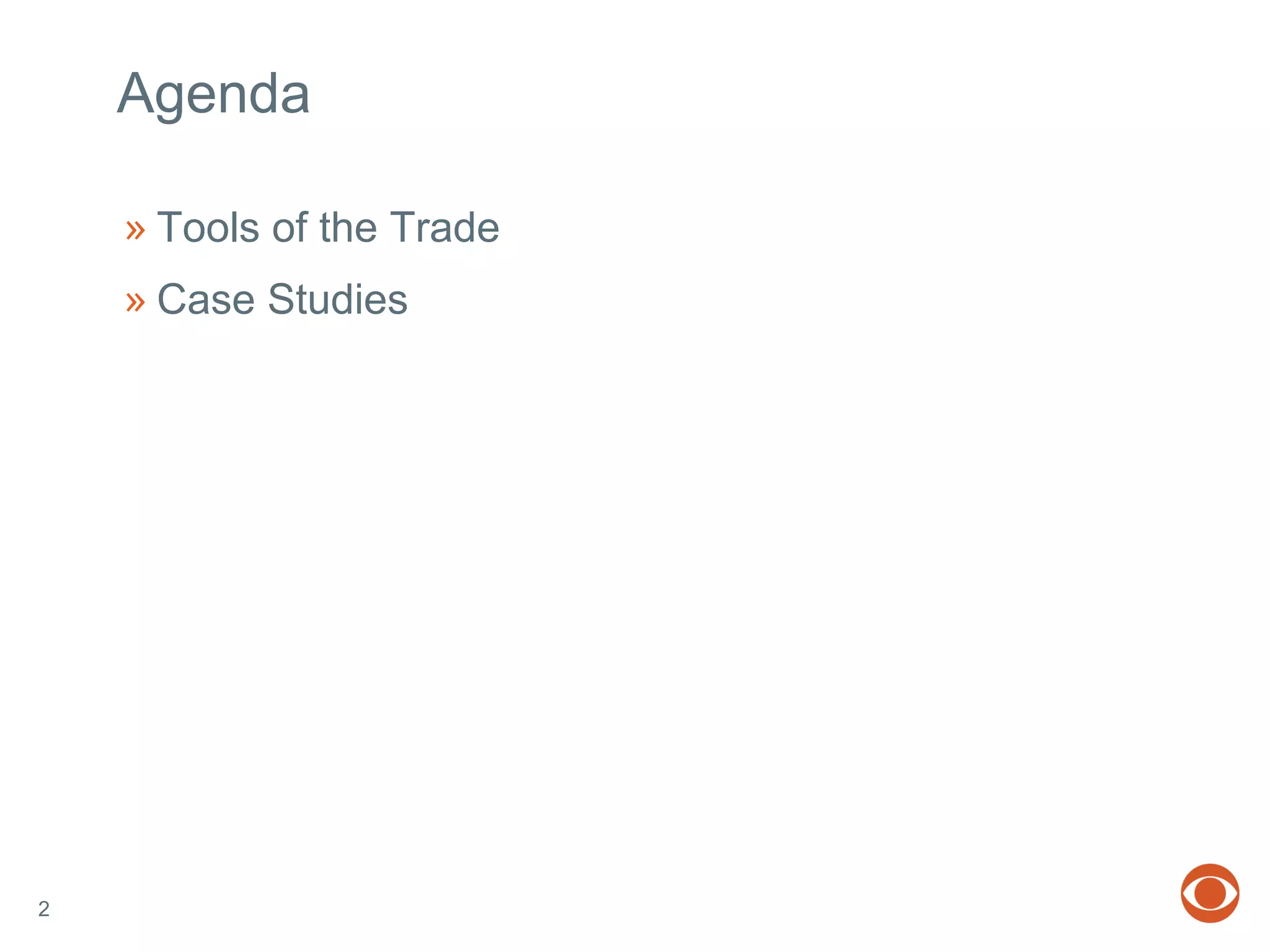Click the word Tools in first bullet

tap(208, 227)
